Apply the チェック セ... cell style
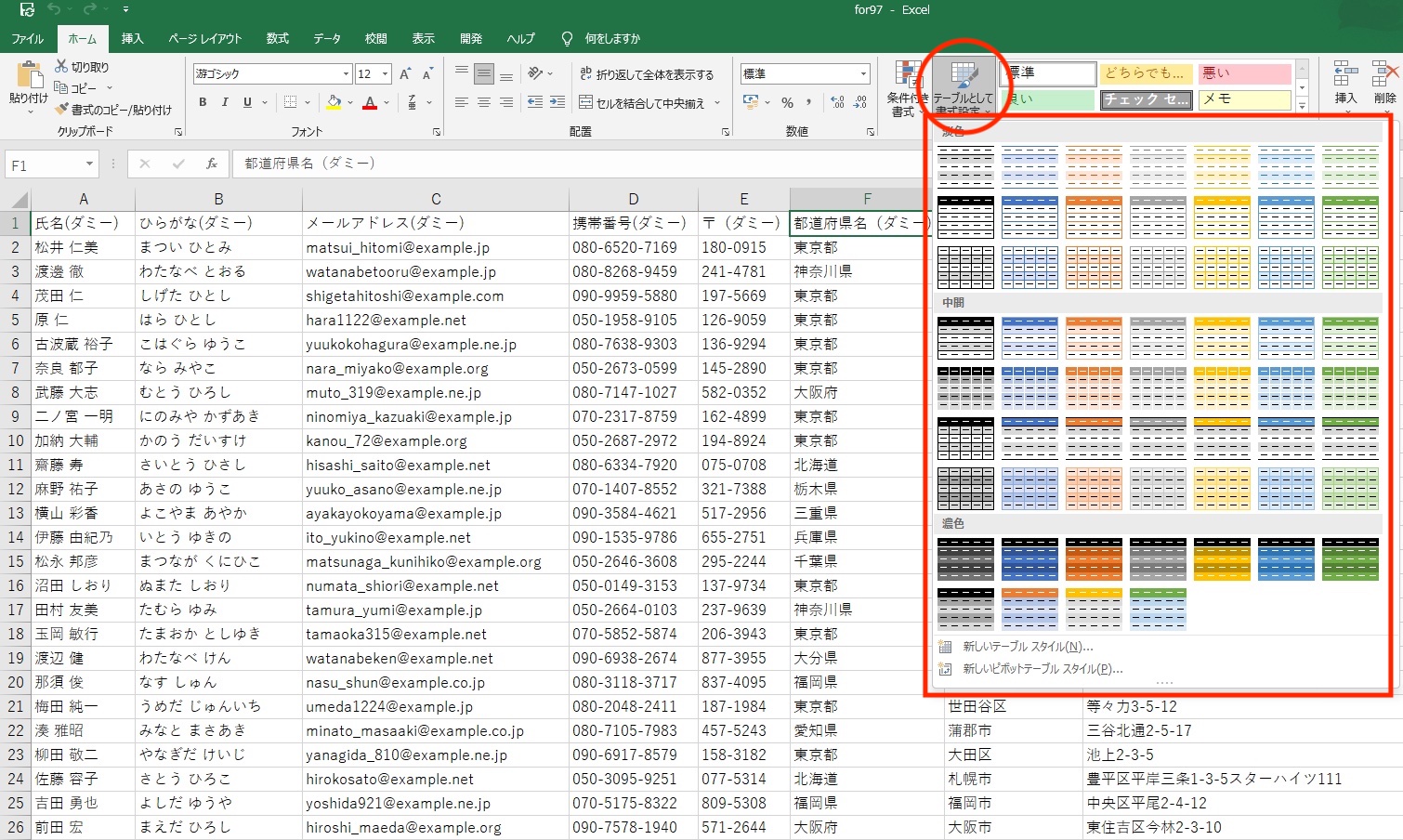 click(1146, 98)
